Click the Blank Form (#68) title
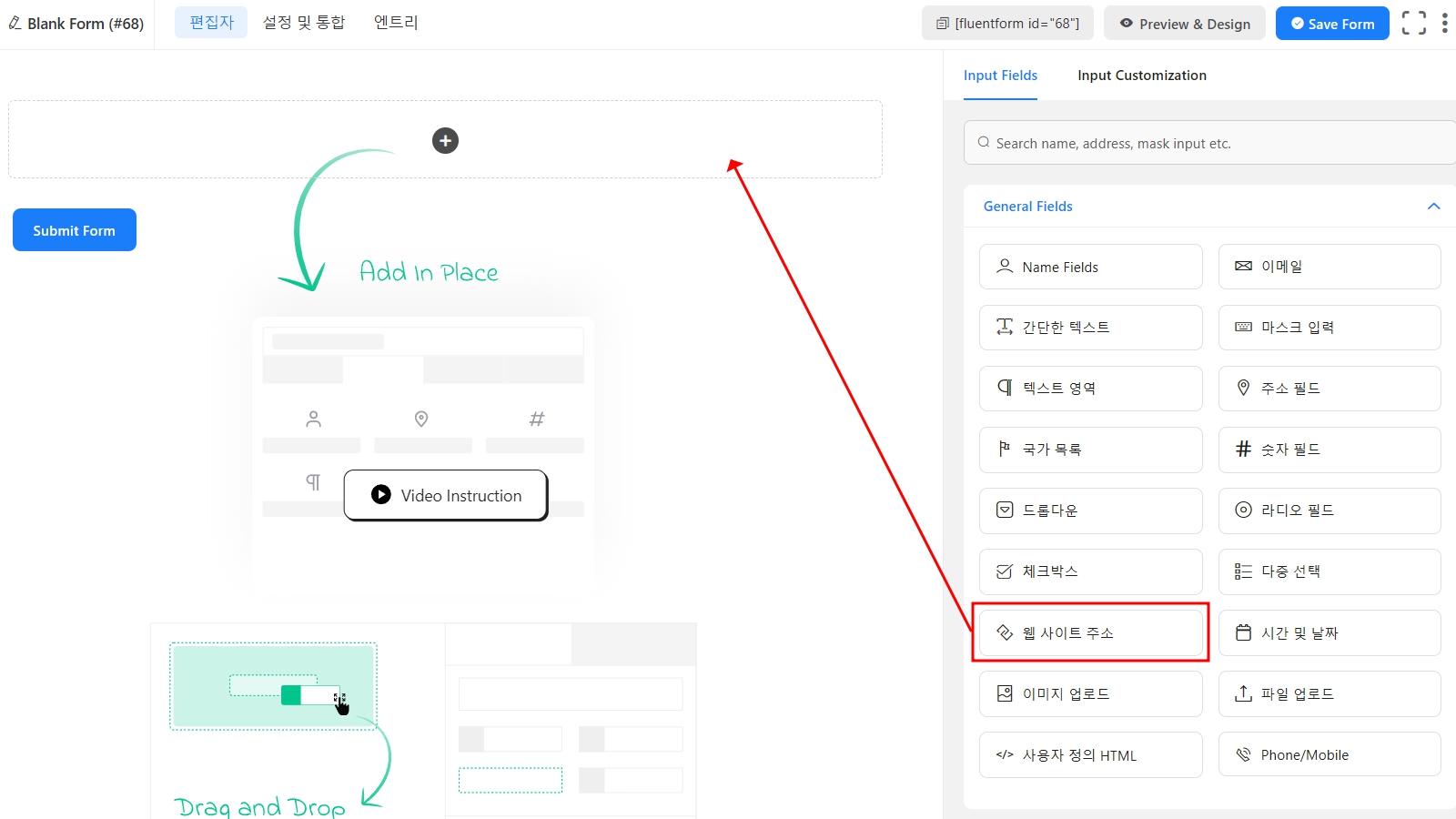The width and height of the screenshot is (1456, 819). [x=86, y=24]
